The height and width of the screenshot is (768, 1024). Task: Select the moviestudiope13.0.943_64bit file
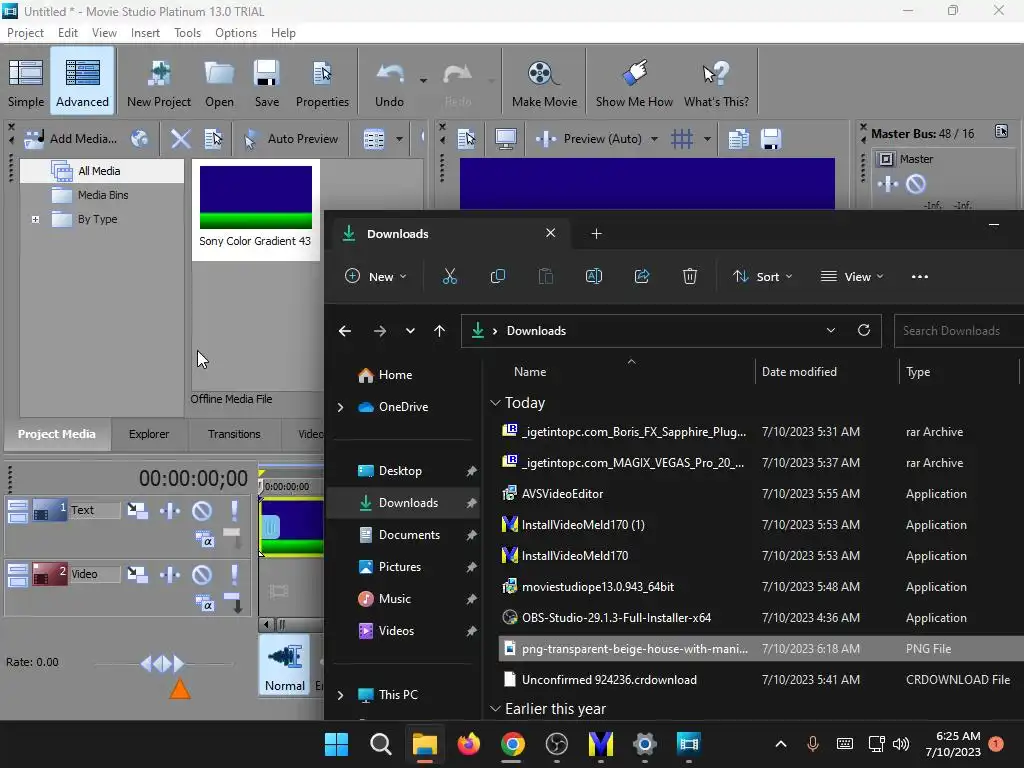pos(598,587)
